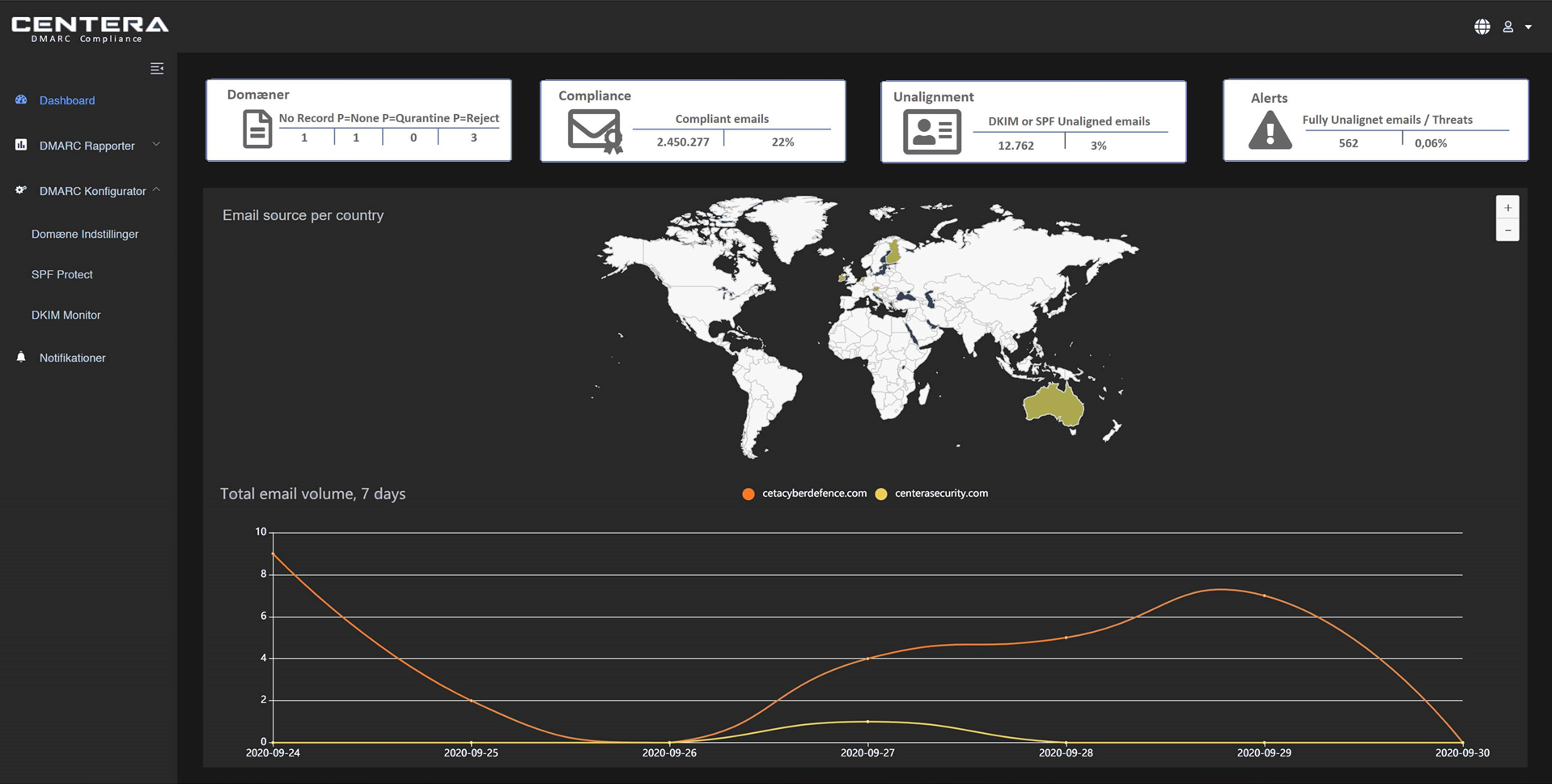This screenshot has width=1552, height=784.
Task: Click the Alerts warning triangle icon
Action: pyautogui.click(x=1270, y=131)
